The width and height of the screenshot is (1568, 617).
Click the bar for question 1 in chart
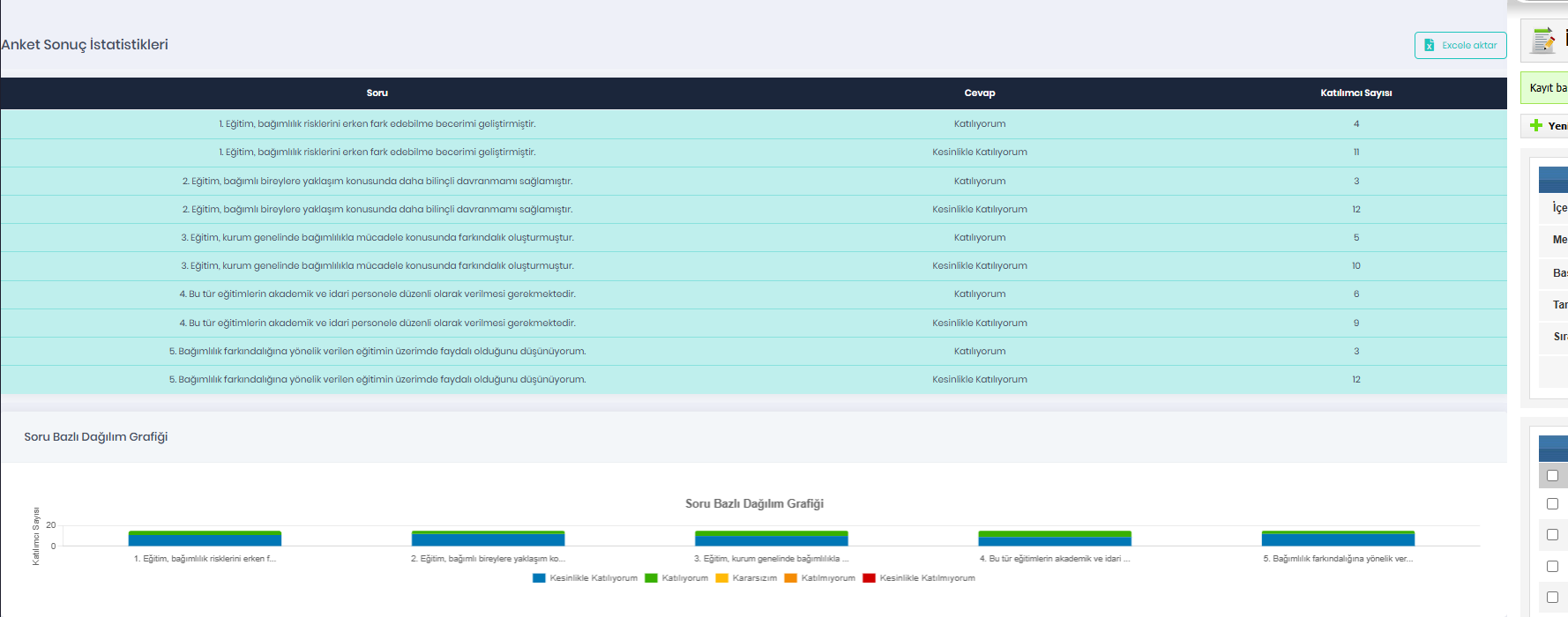point(205,539)
